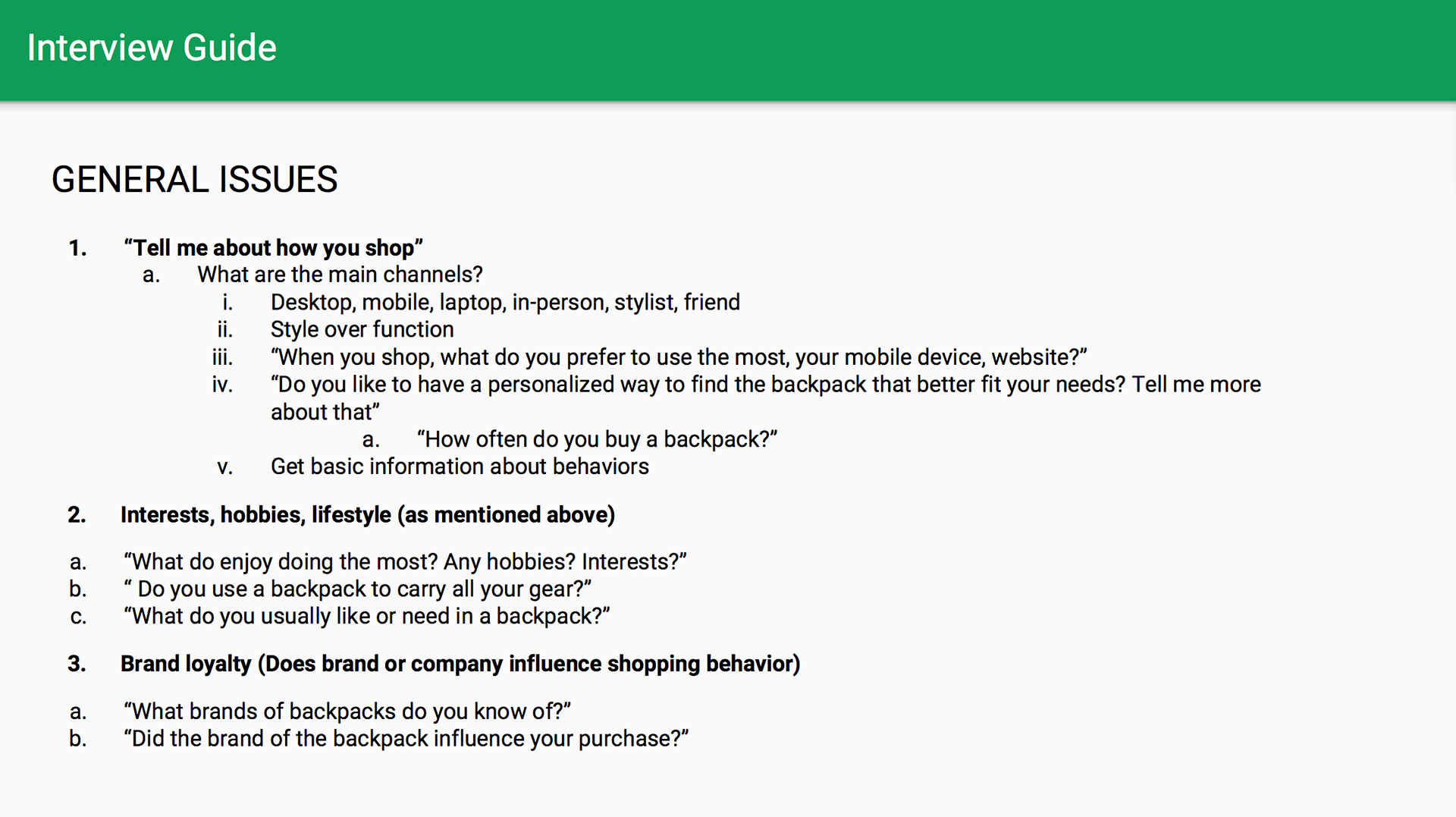1456x817 pixels.
Task: Click the Brand loyalty heading
Action: point(460,664)
